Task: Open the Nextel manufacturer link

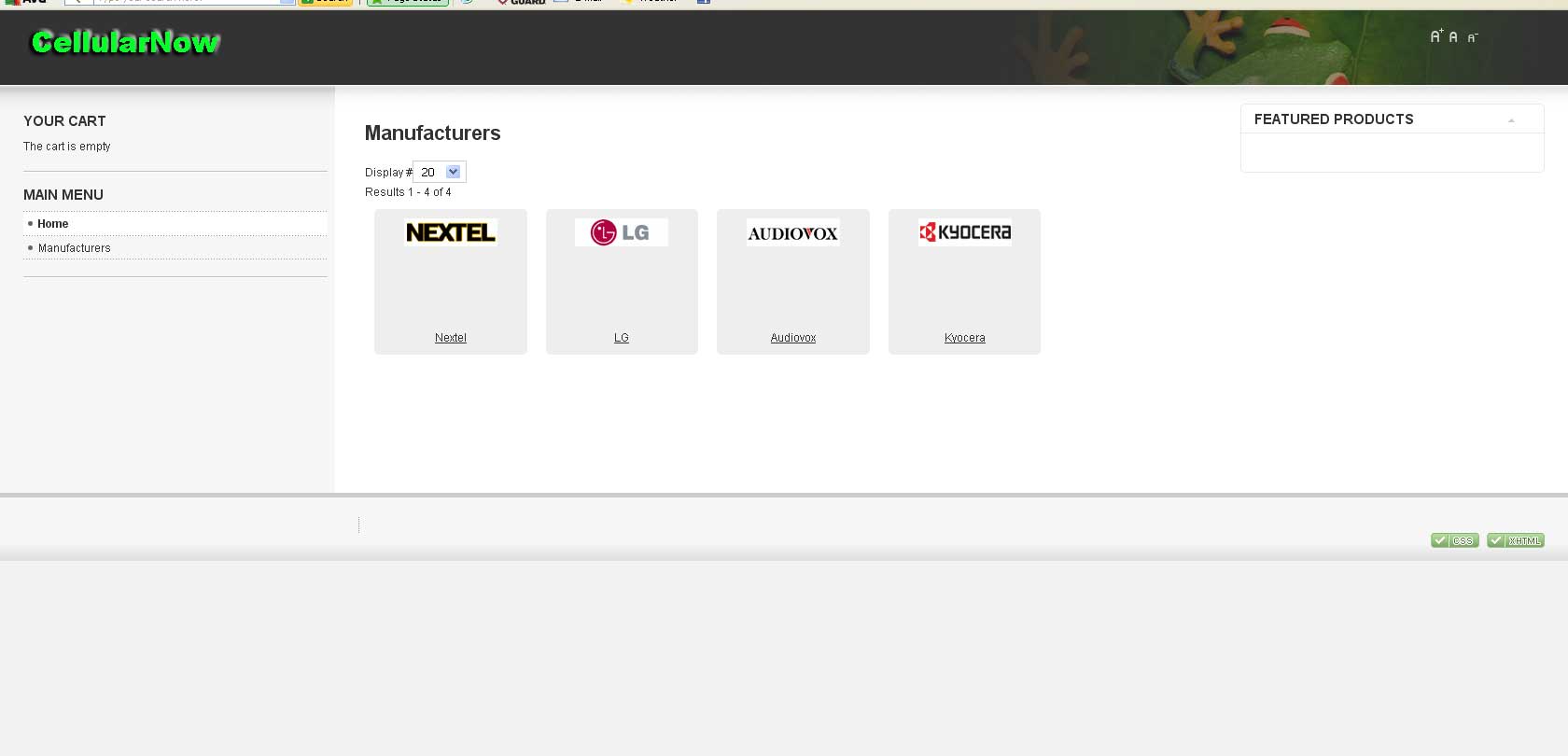Action: pyautogui.click(x=451, y=338)
